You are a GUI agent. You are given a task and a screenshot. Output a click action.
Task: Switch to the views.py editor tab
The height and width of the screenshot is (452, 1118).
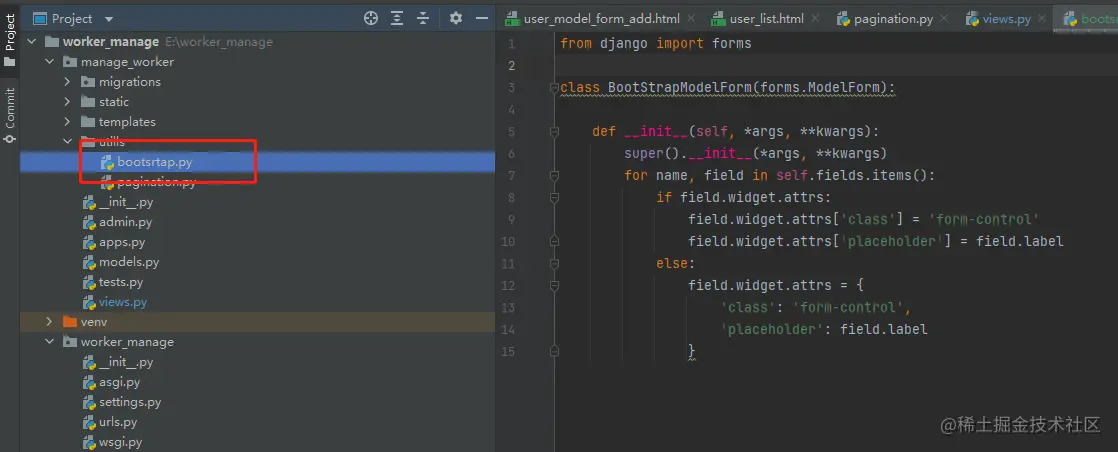(x=1007, y=19)
